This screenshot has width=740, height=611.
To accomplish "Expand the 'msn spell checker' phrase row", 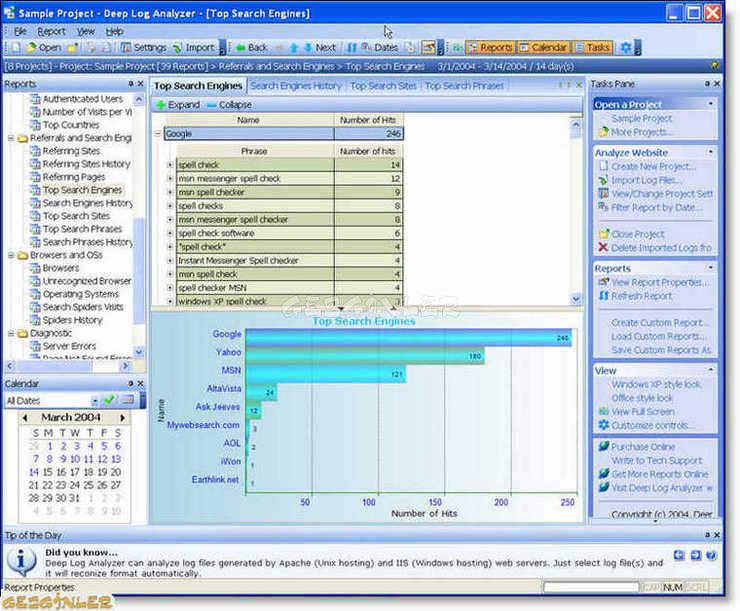I will 170,193.
